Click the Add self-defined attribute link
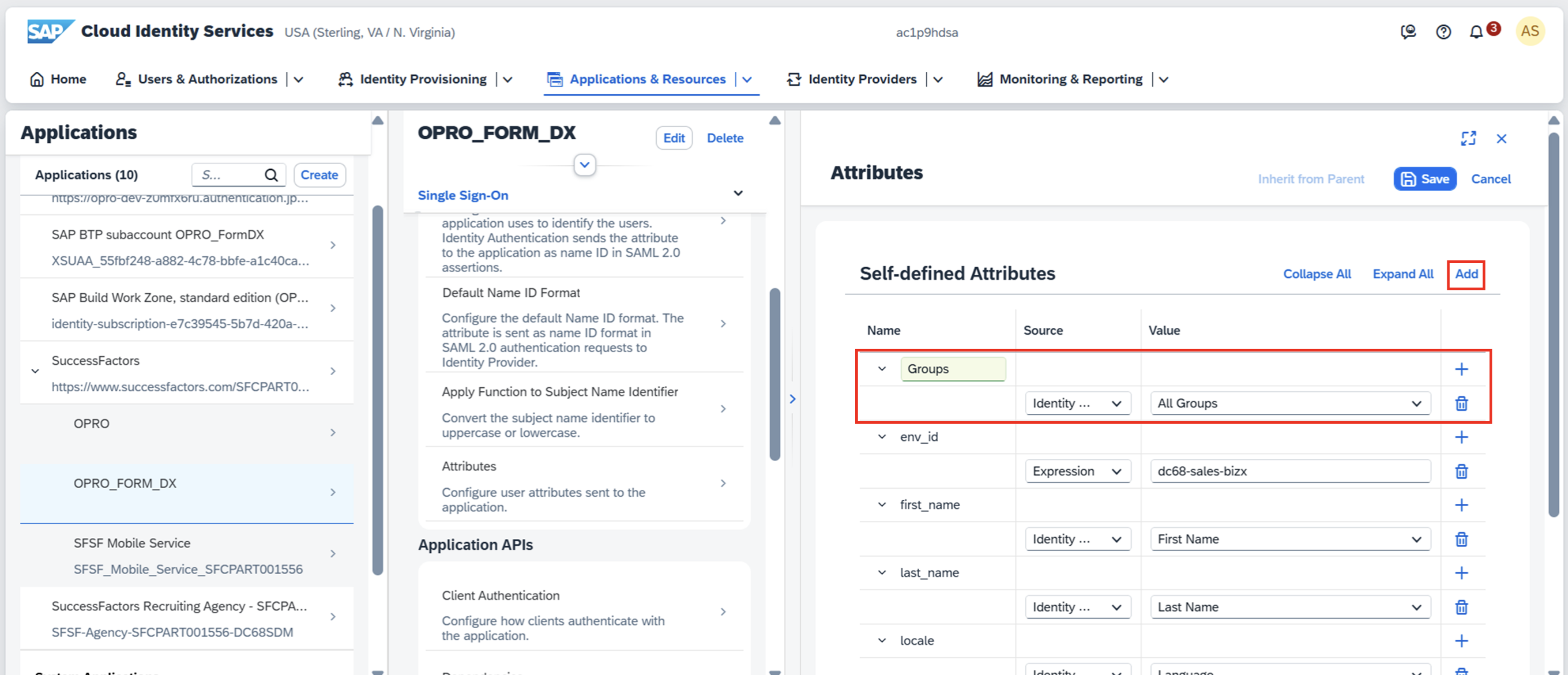Screen dimensions: 1568x675 pyautogui.click(x=1466, y=274)
